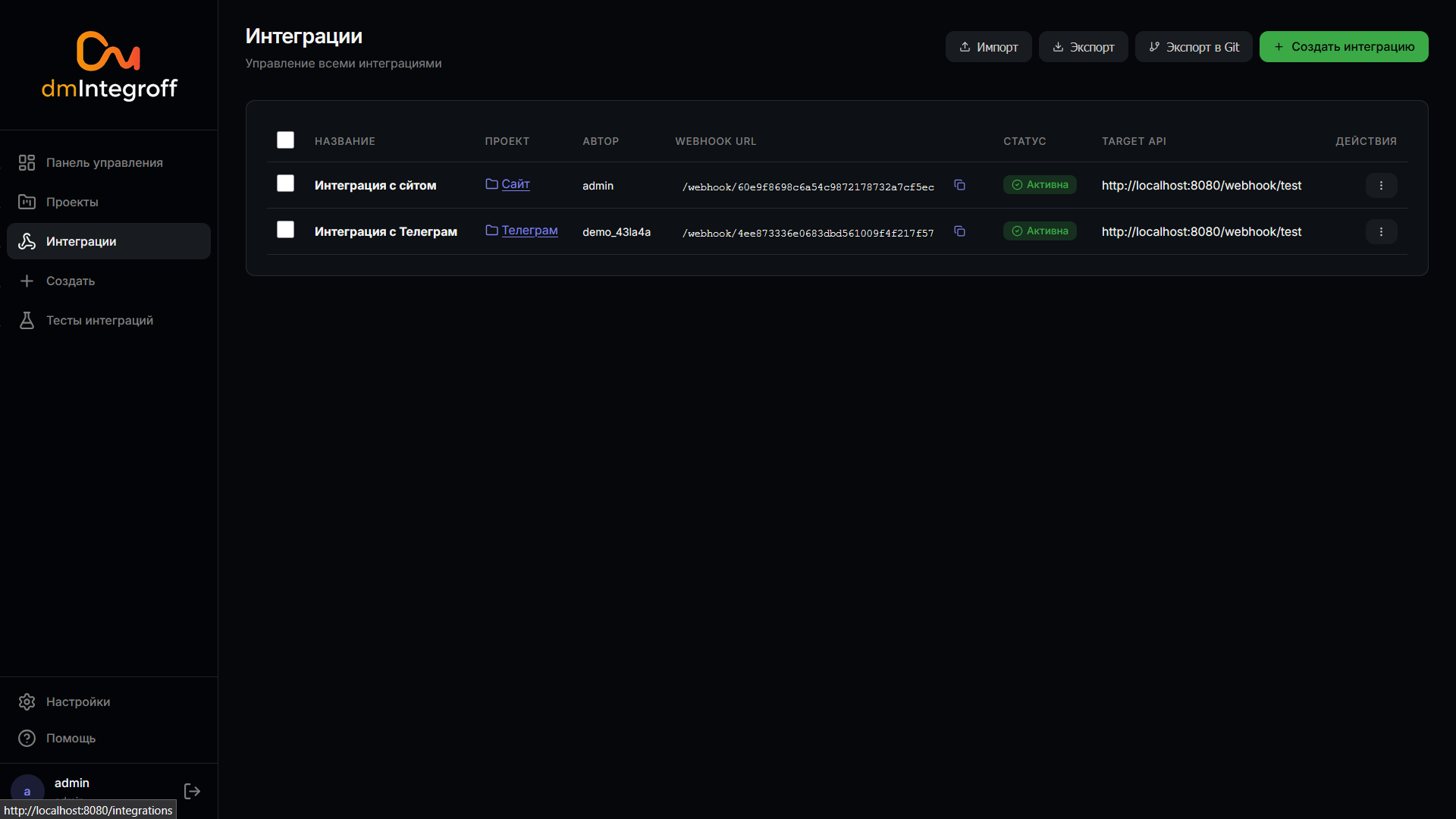Open the Экспорт в Git button
The width and height of the screenshot is (1456, 819).
pyautogui.click(x=1194, y=47)
